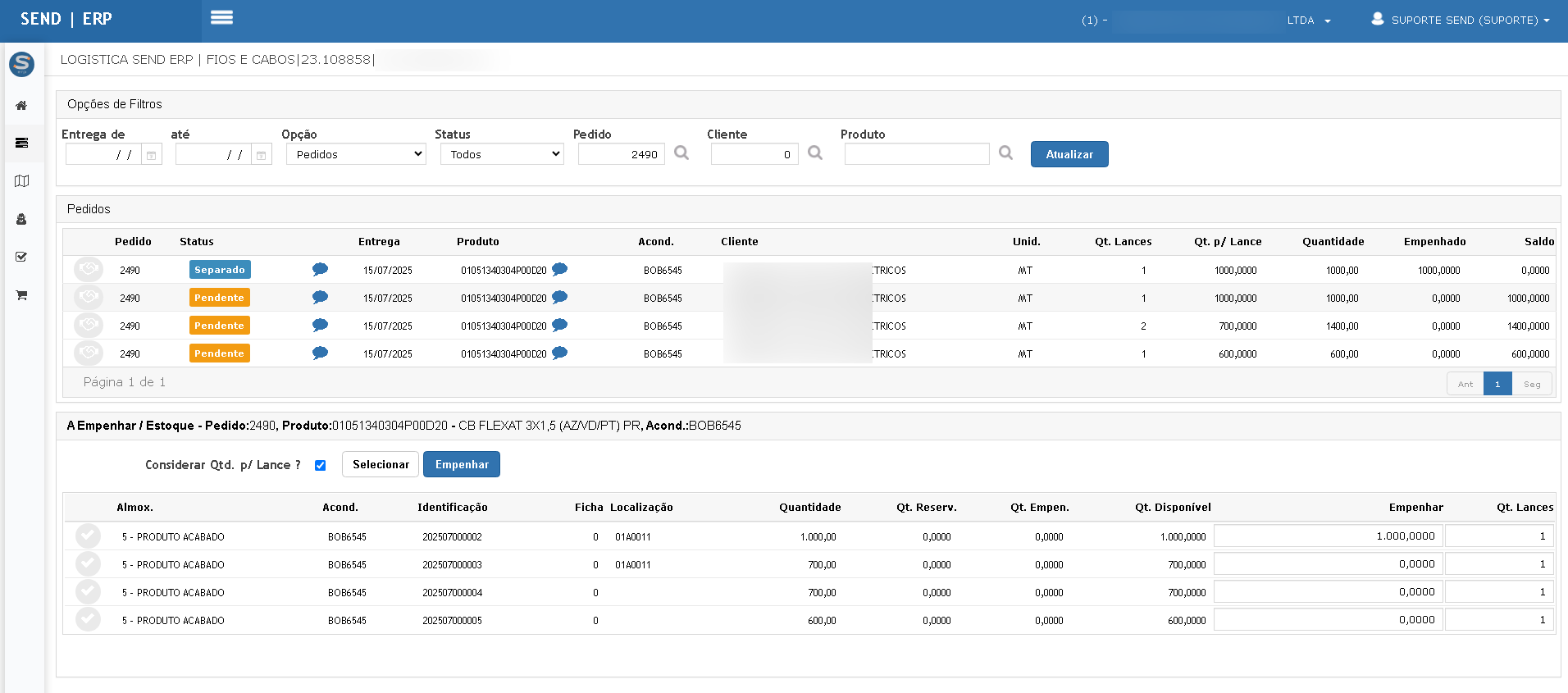Click the search icon beside Produto field

1006,153
